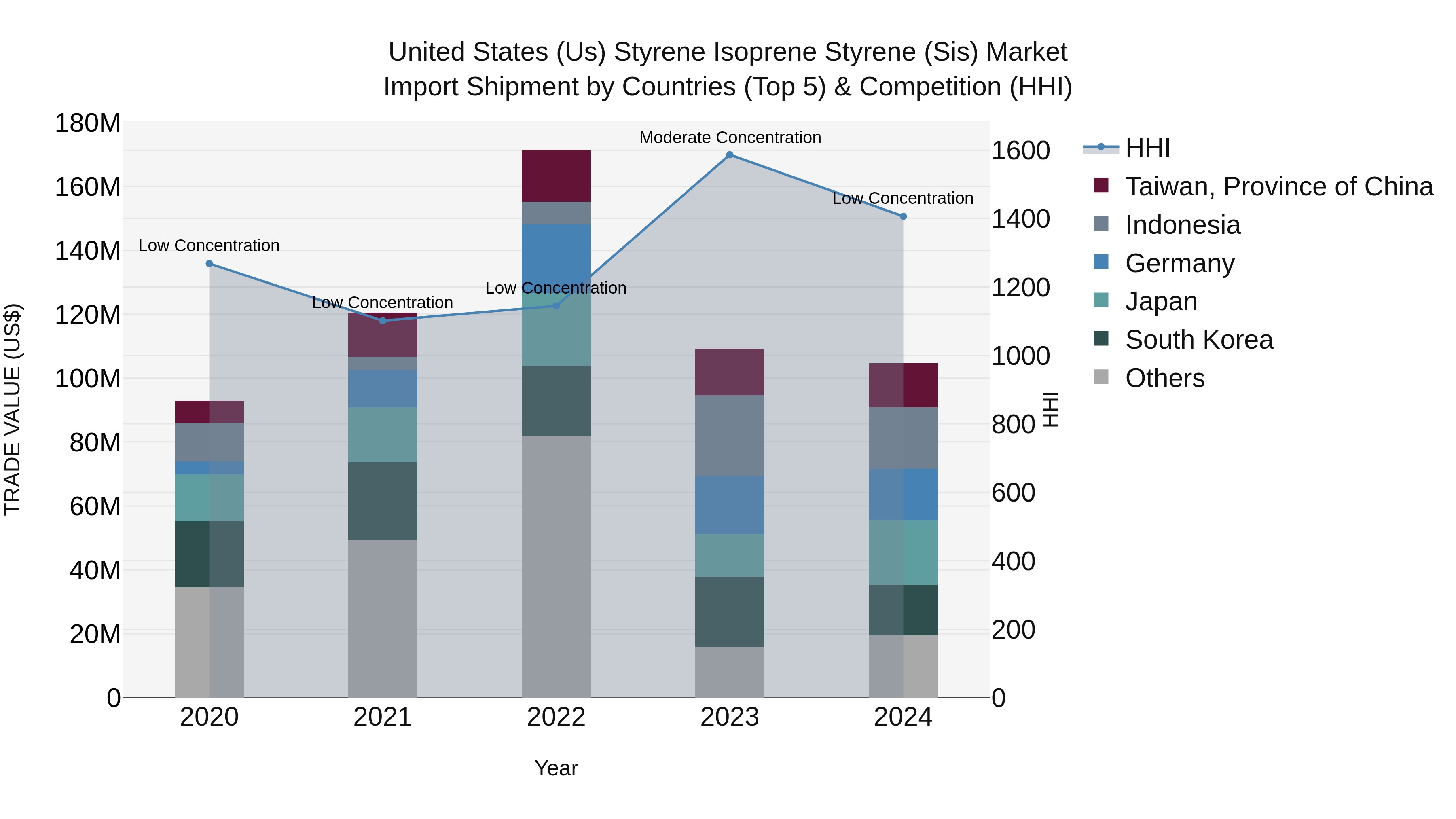
Task: Click the HHI line marker for 2024
Action: (x=903, y=216)
